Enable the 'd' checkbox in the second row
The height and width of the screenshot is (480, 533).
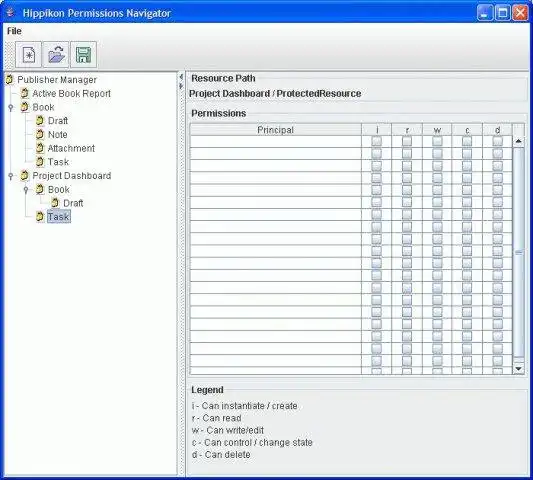tap(498, 153)
